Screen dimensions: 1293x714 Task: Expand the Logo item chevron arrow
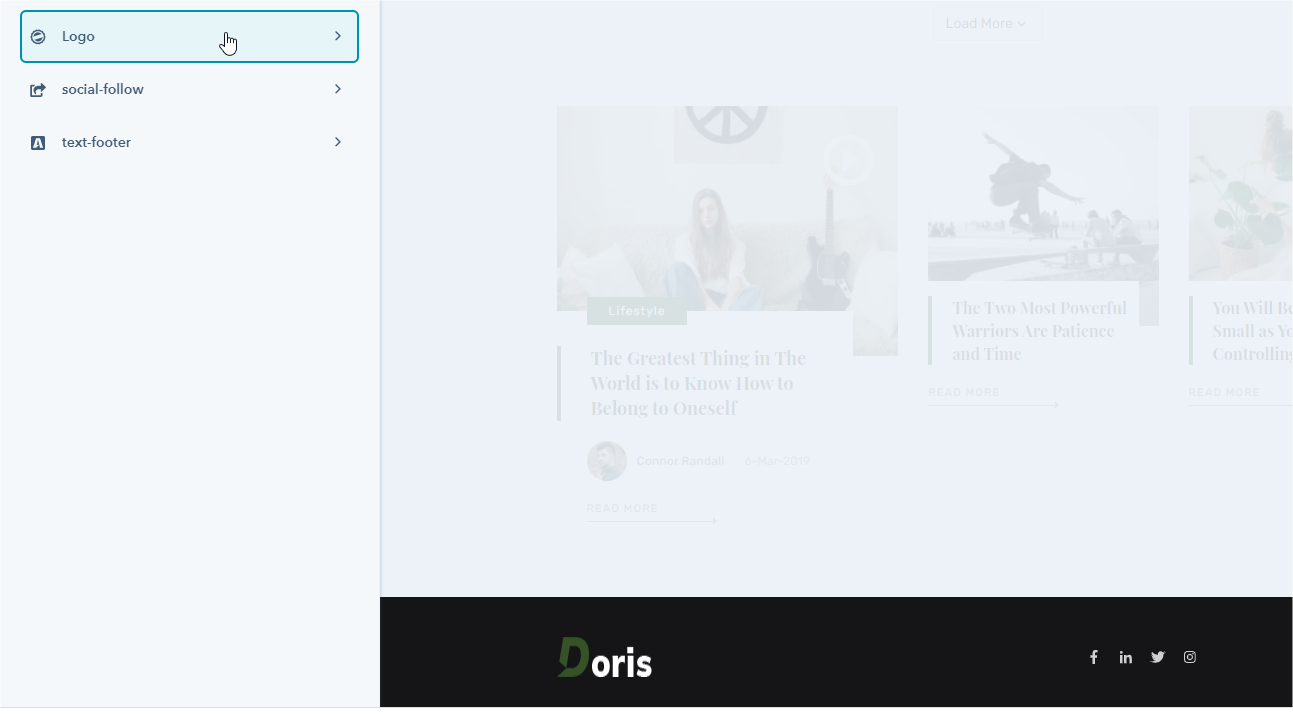coord(338,36)
